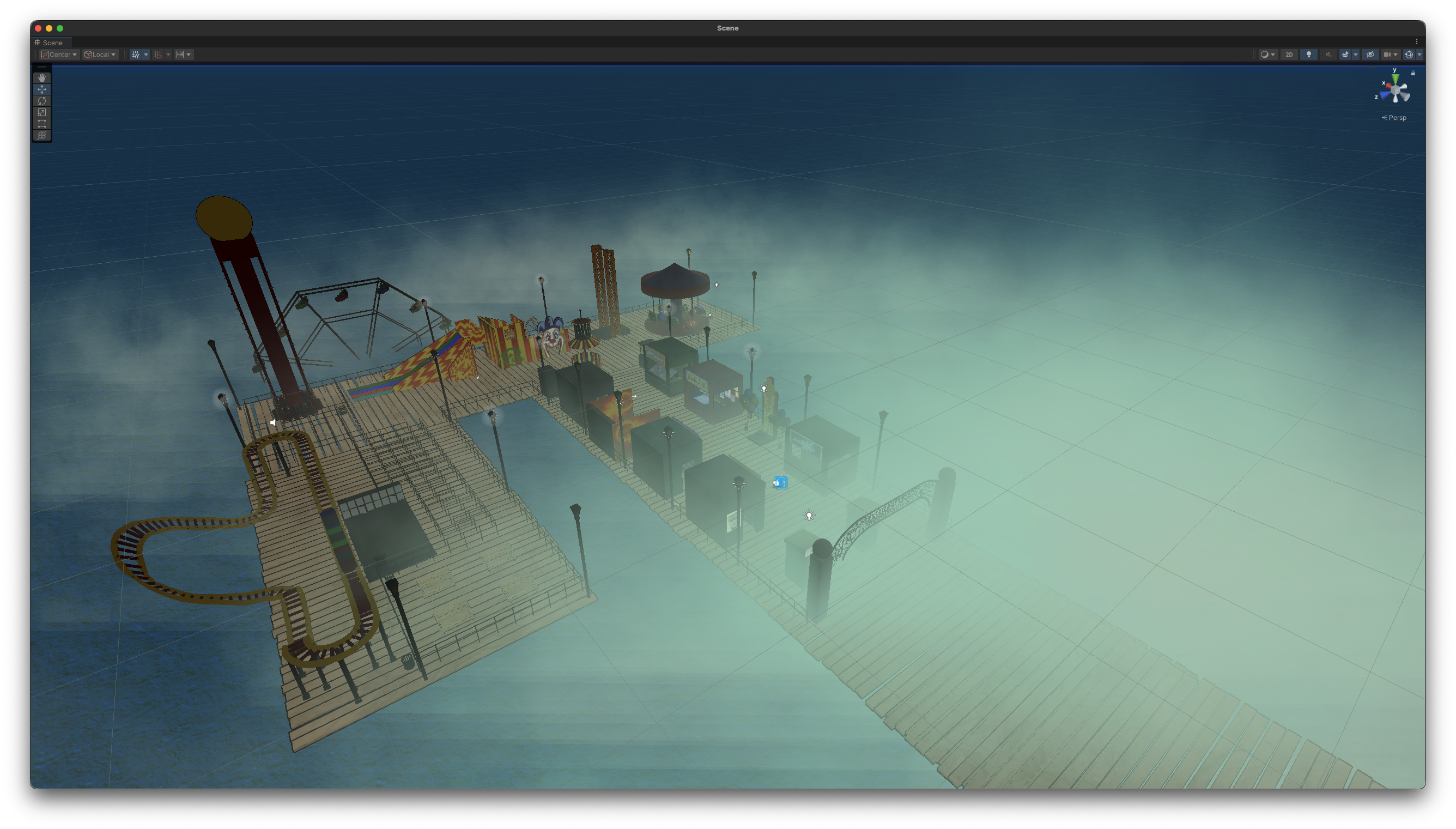Open the tool handle pivot dropdown labeled Center

point(59,55)
